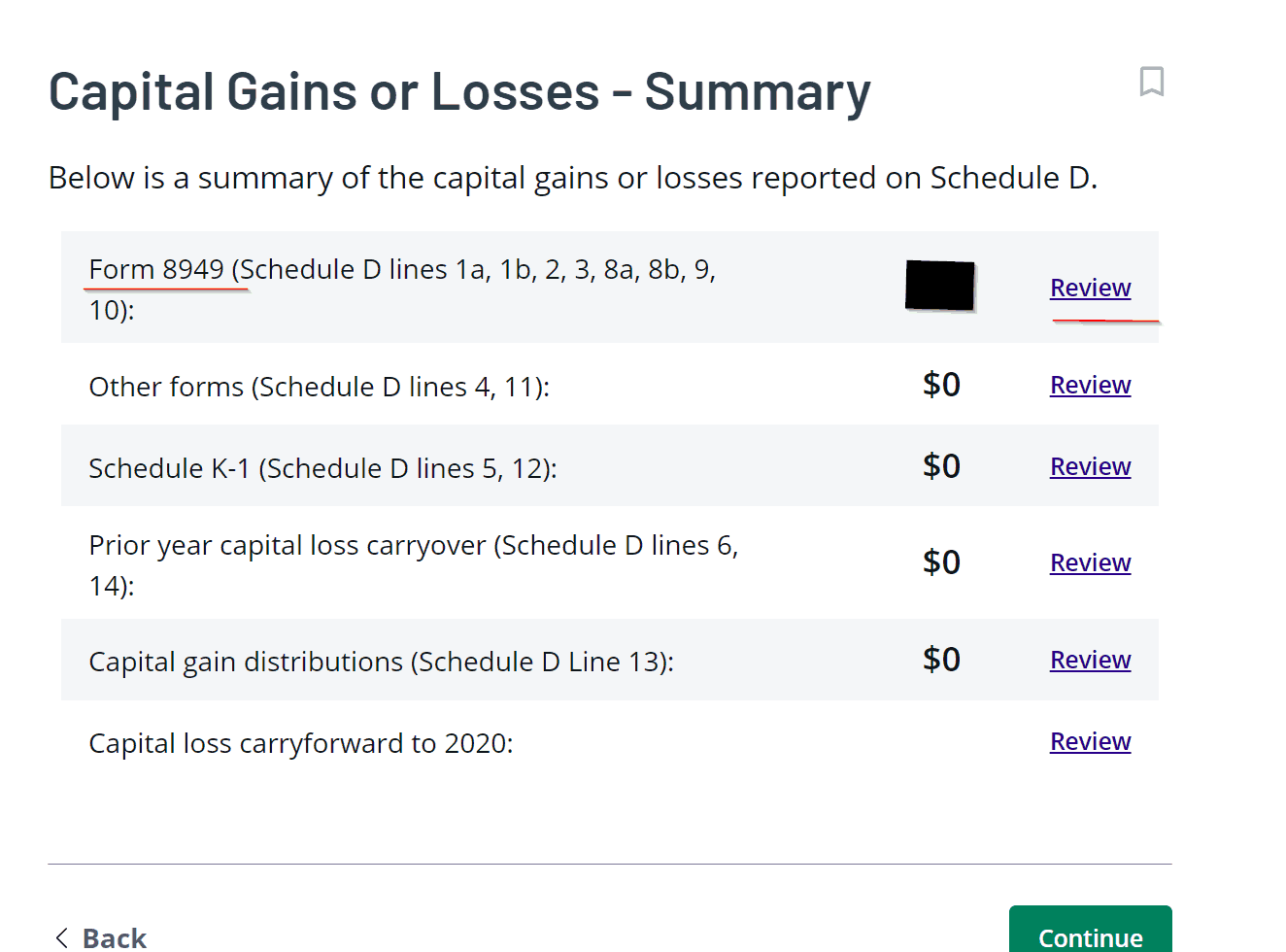Click the capital gain distributions $0 amount
1286x952 pixels.
(941, 660)
